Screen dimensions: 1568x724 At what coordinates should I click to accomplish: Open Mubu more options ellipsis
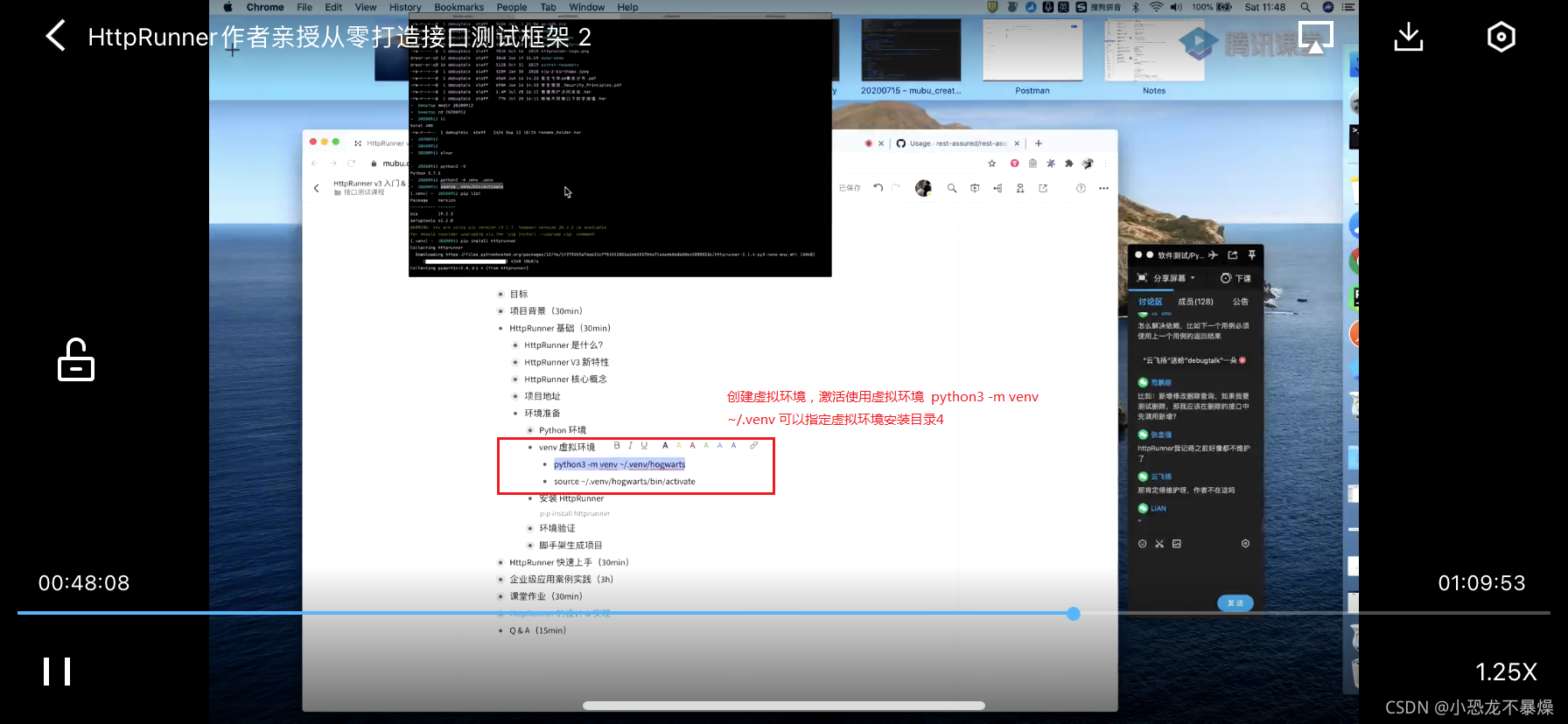[x=1104, y=188]
